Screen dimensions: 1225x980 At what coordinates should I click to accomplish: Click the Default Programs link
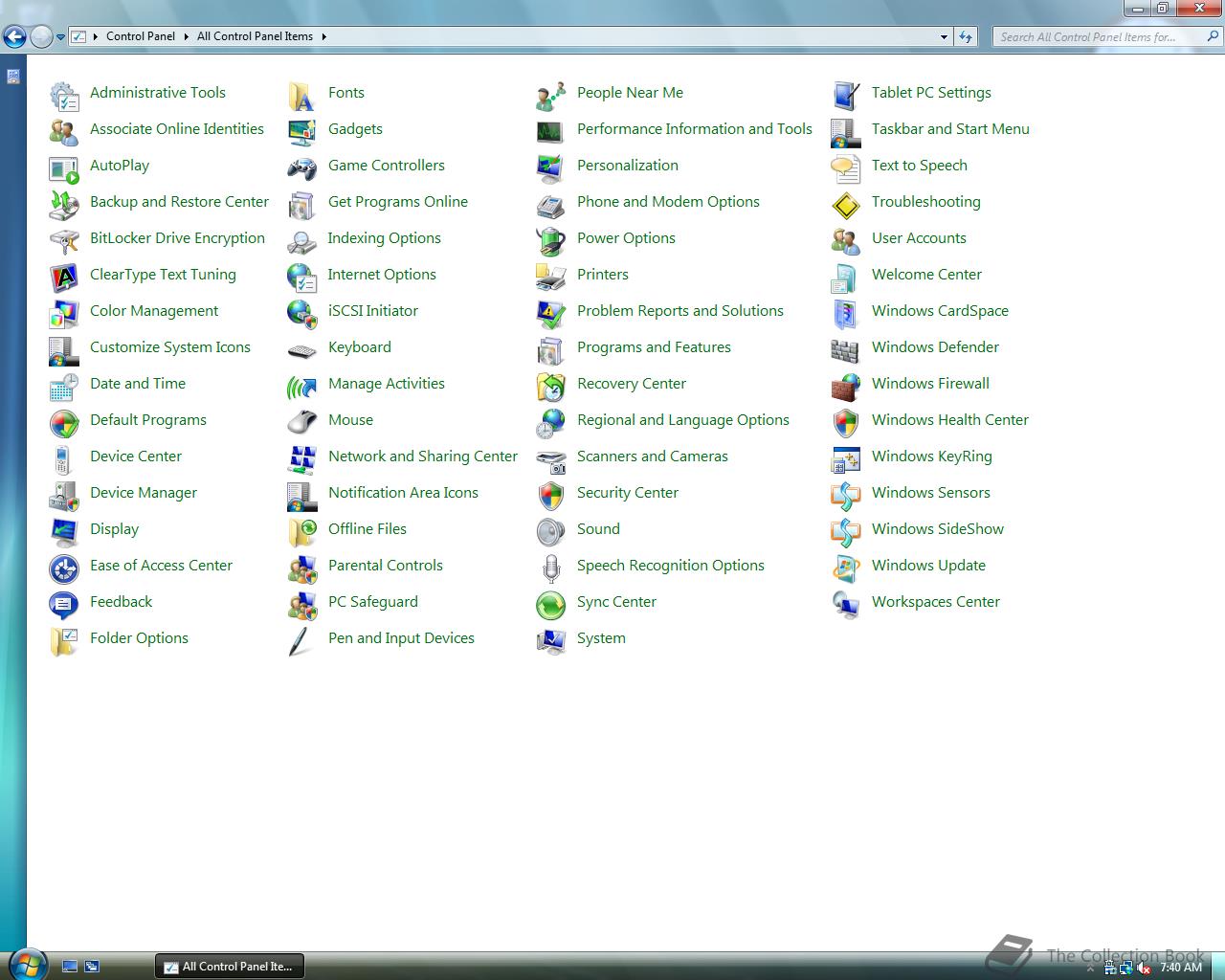click(148, 420)
